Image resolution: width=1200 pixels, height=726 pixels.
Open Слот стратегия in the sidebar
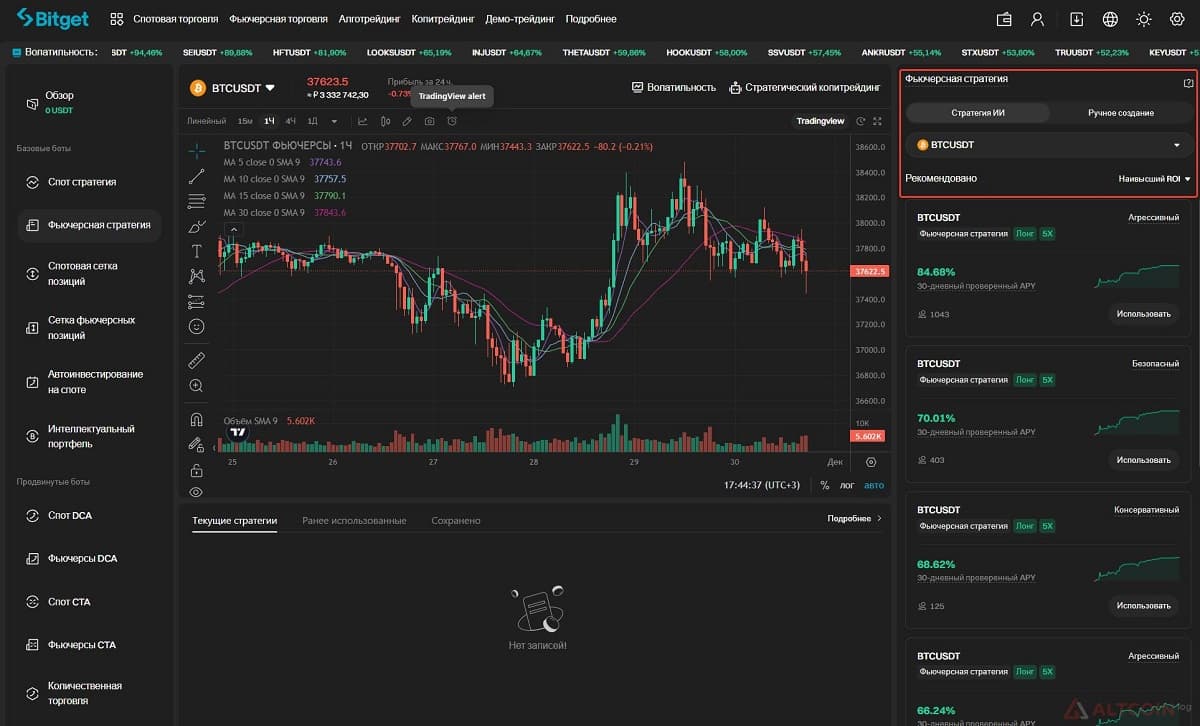(x=89, y=182)
